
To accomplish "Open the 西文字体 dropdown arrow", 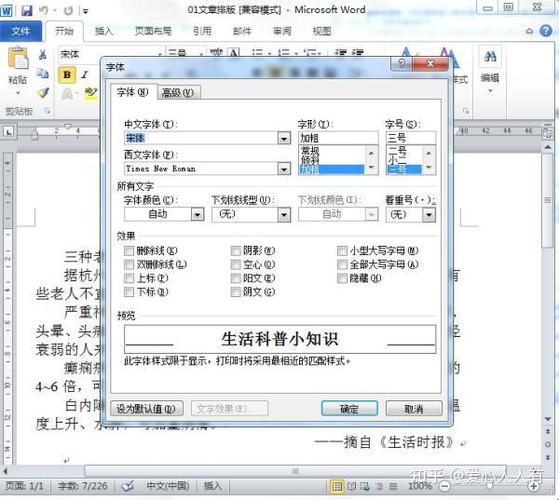I will [284, 168].
